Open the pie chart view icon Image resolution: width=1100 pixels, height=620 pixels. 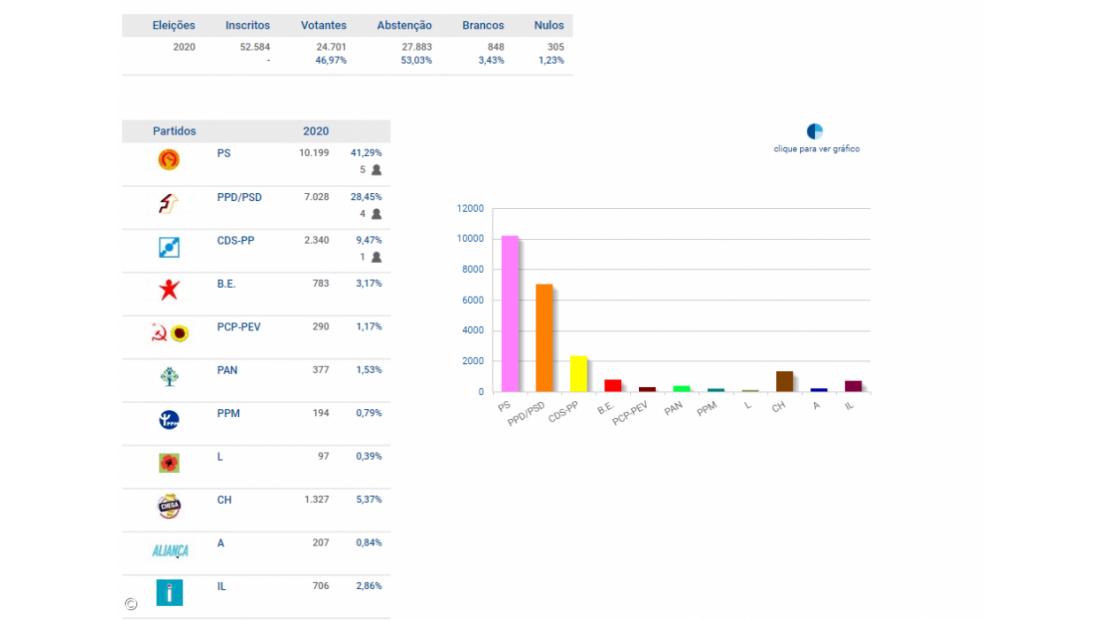(815, 131)
